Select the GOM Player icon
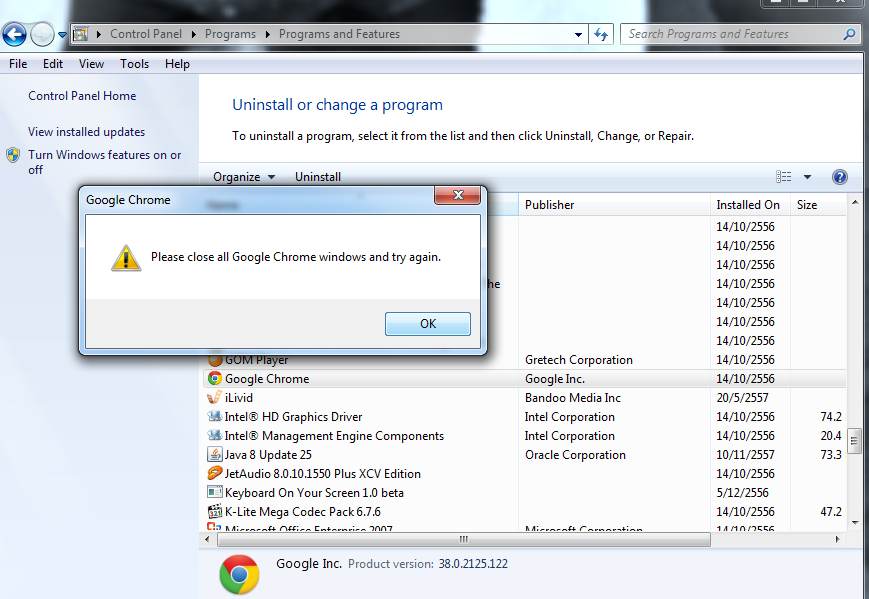This screenshot has height=599, width=869. (x=214, y=360)
